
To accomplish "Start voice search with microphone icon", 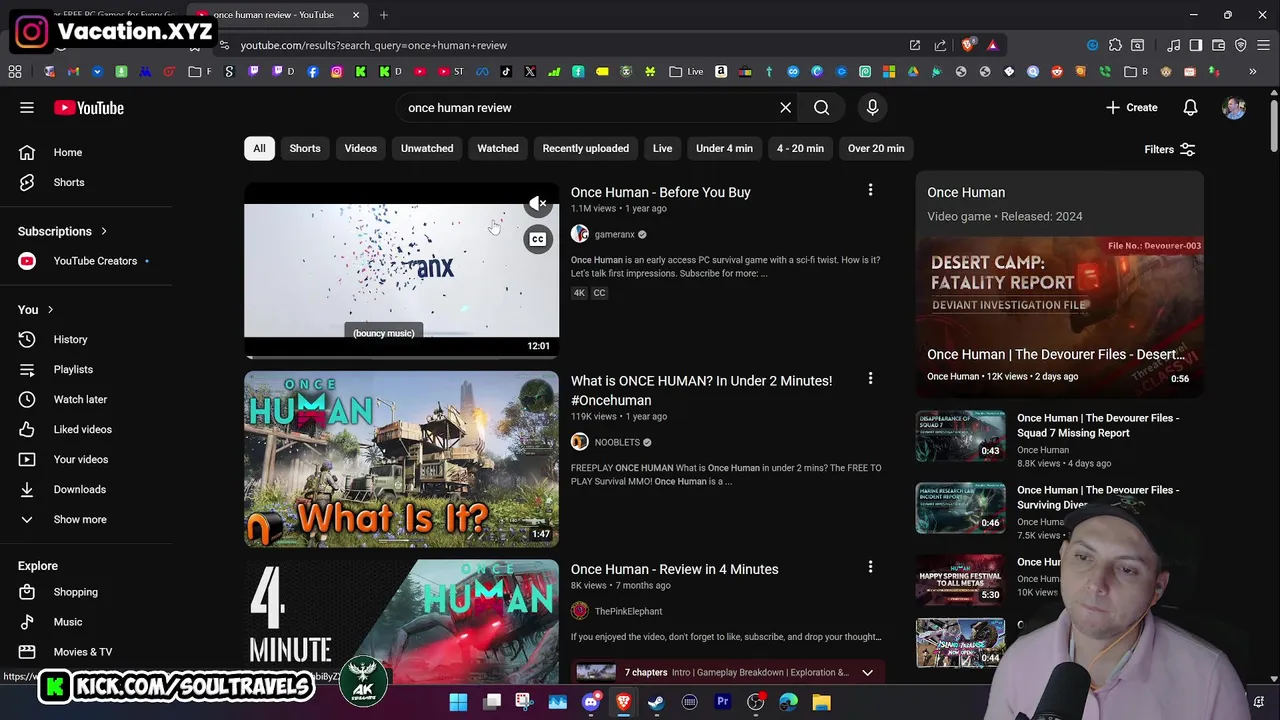I will (872, 108).
